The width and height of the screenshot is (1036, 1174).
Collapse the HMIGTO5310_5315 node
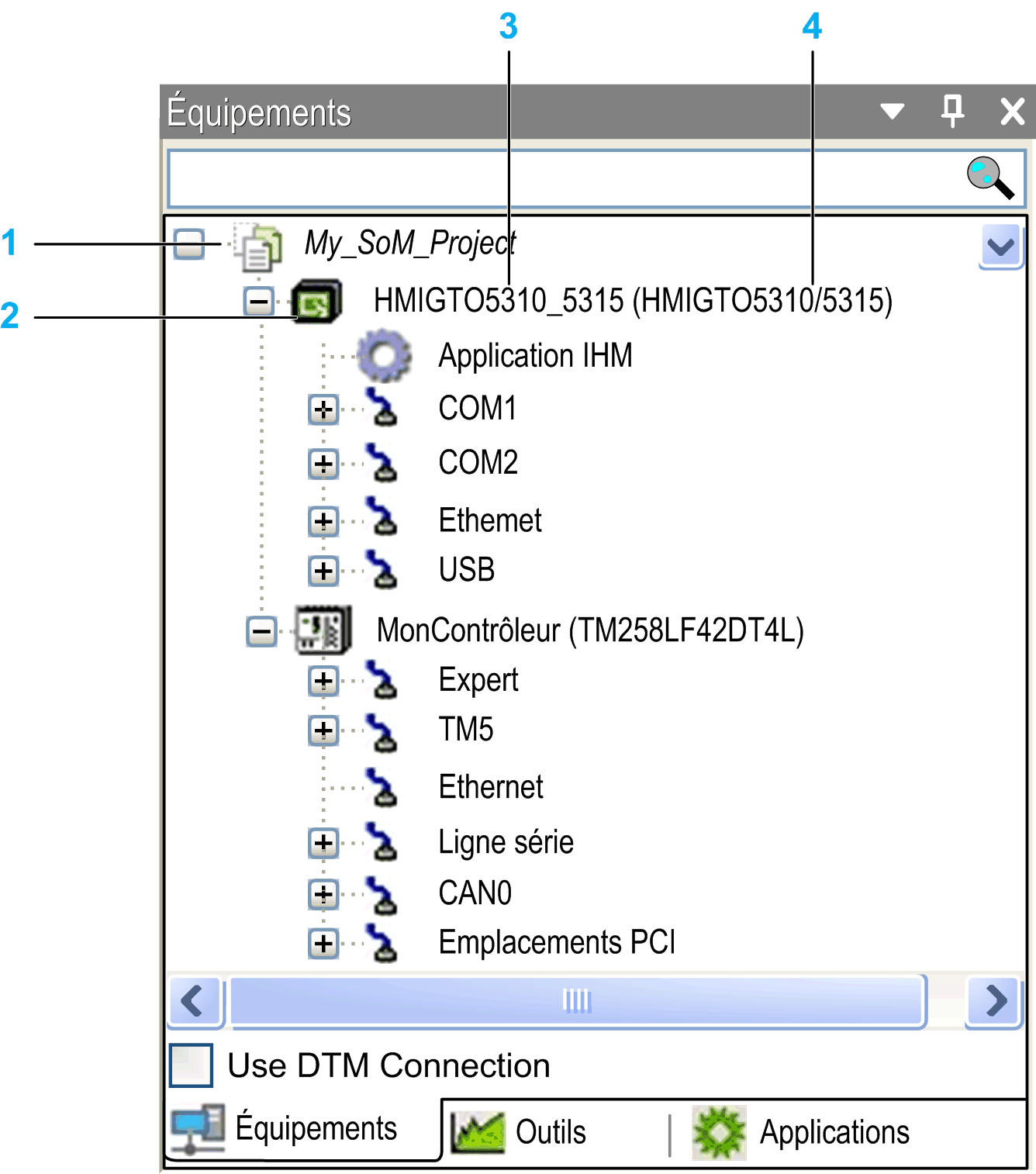[x=259, y=301]
